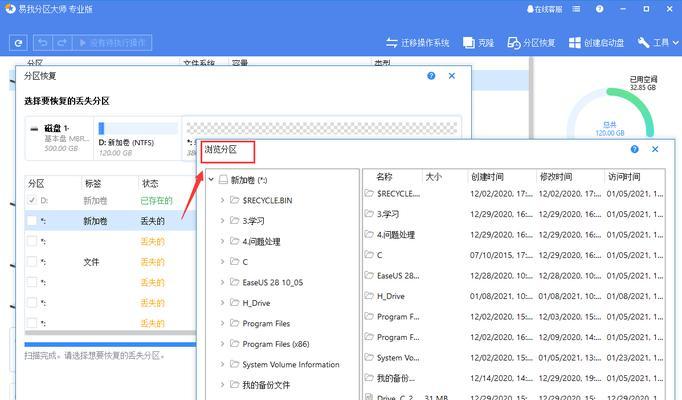Open 创建启动盘 bootable disk tool

click(596, 43)
